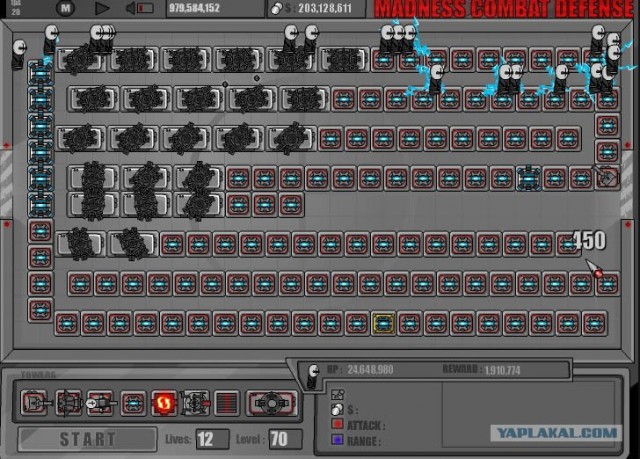
Task: Click the blue RANGE stat icon
Action: click(337, 440)
